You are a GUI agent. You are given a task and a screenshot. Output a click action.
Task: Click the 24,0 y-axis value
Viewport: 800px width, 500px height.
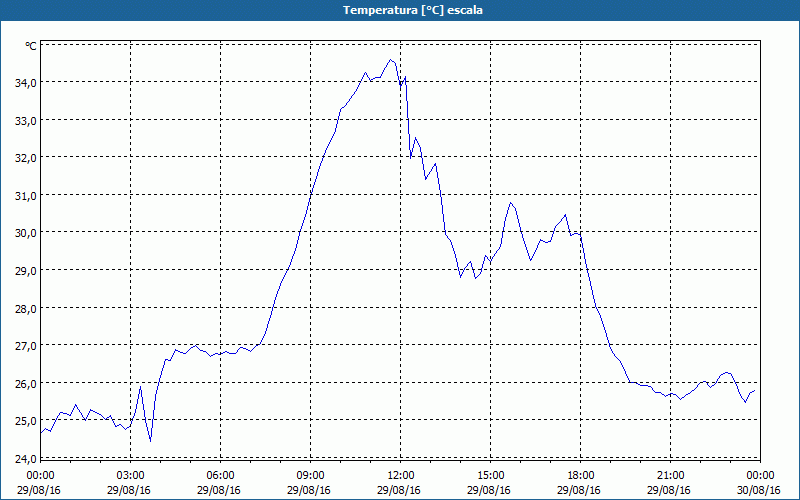tap(26, 459)
